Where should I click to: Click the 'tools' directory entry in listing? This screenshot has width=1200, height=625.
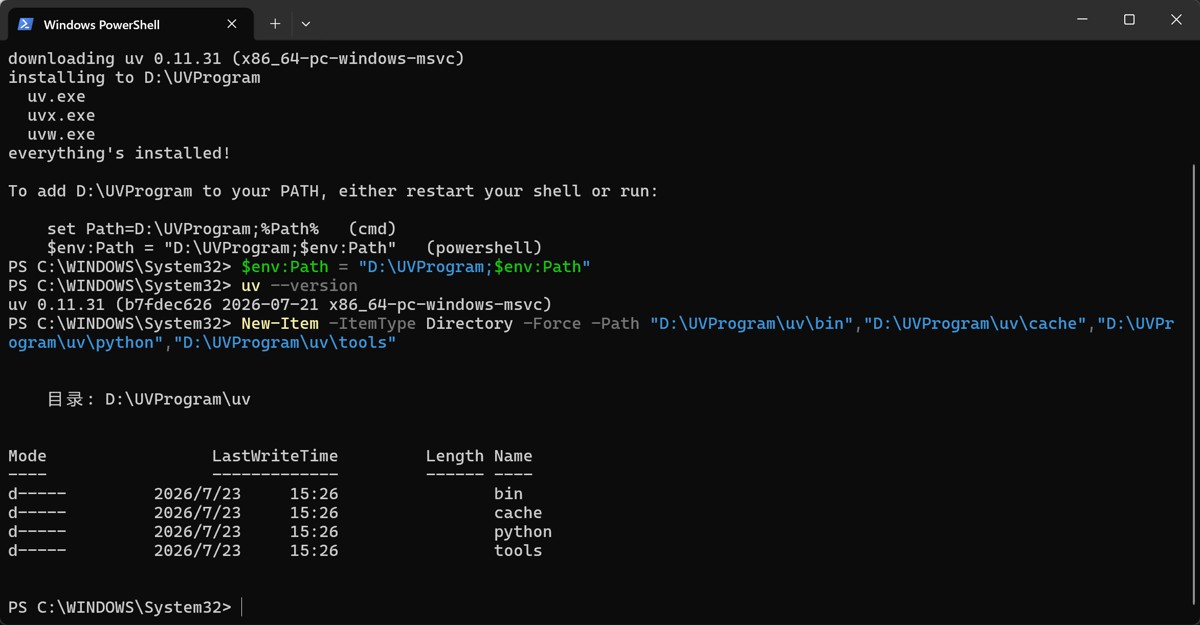pyautogui.click(x=518, y=551)
